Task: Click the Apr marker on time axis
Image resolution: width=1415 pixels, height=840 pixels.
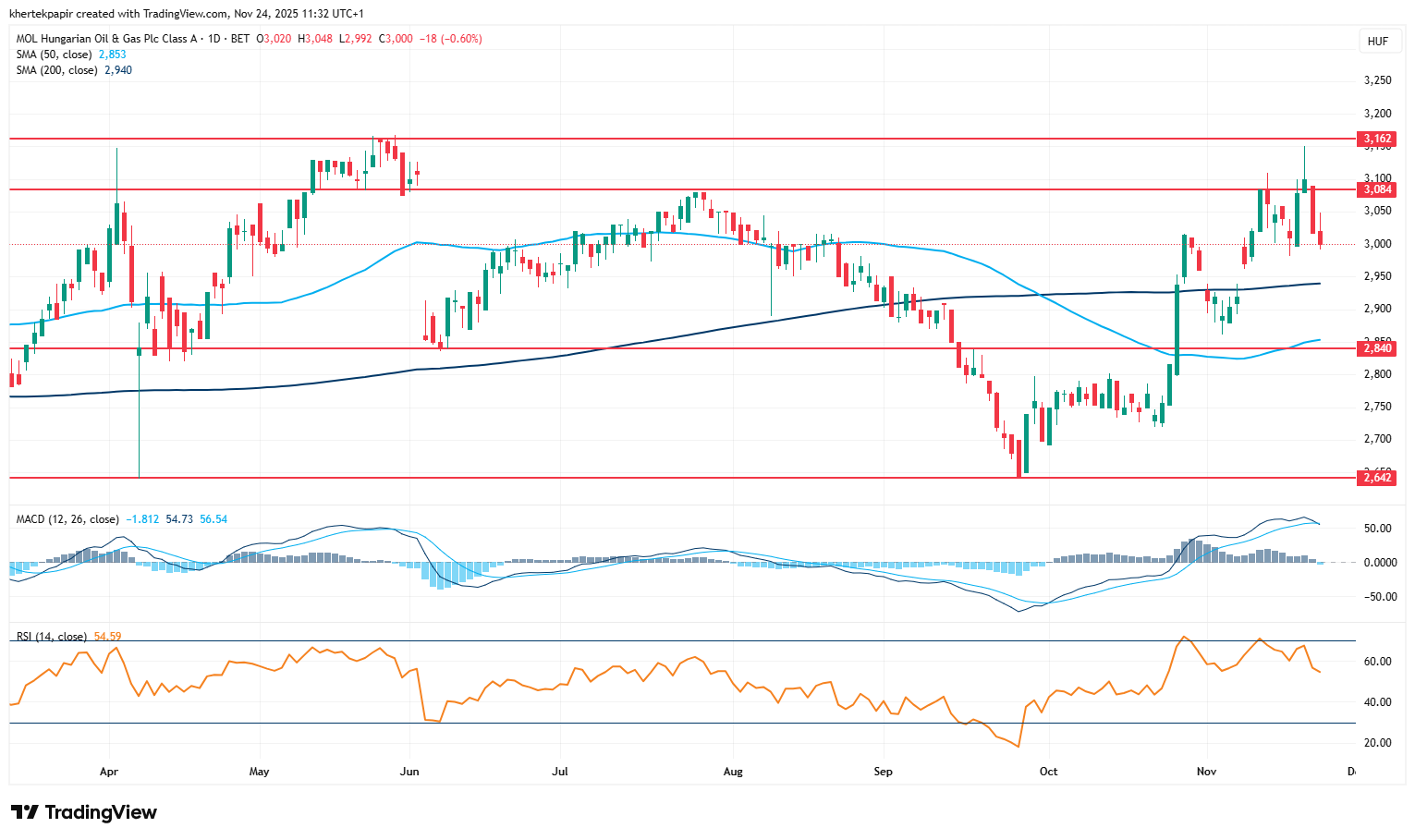Action: (109, 771)
